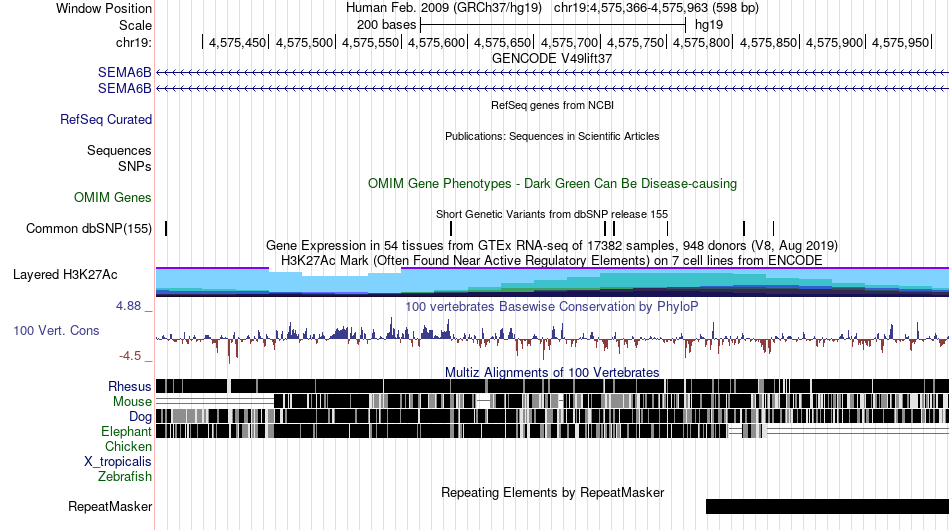Select dbSNP marker beneath the 4,575,600 label
Screen dimensions: 950x530
click(451, 228)
